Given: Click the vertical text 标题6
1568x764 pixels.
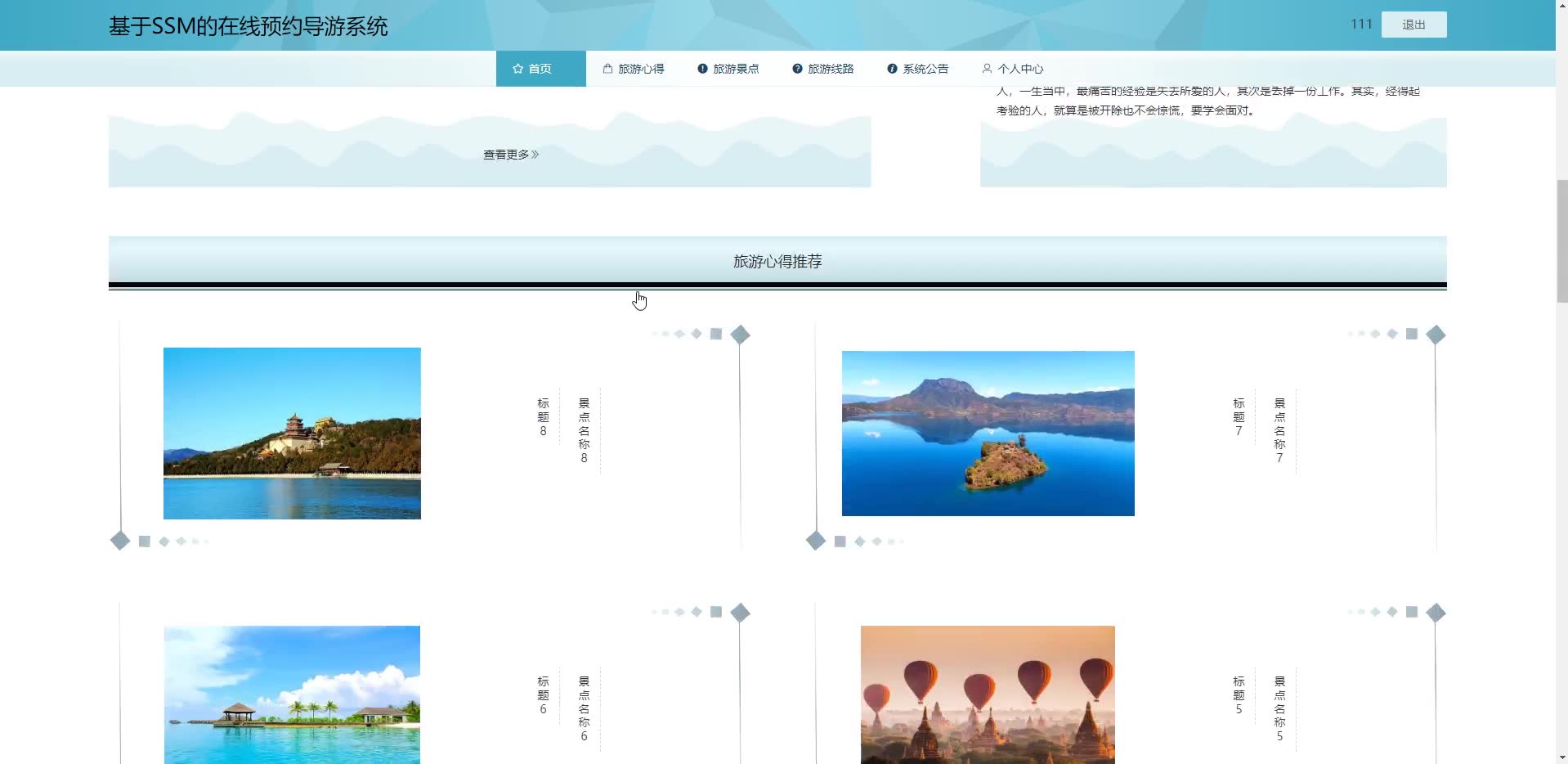Looking at the screenshot, I should (x=543, y=695).
